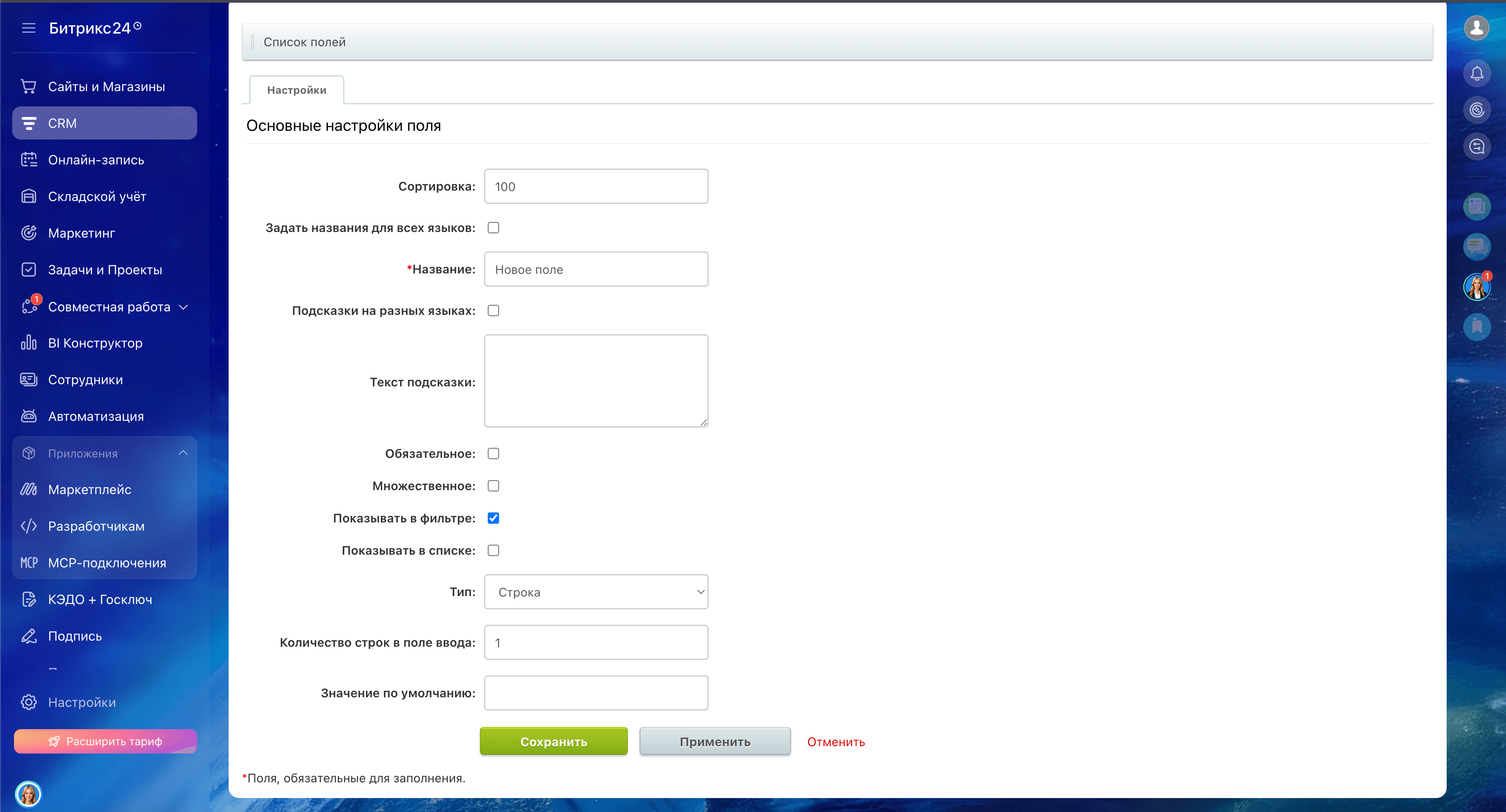Tick the Множественное checkbox
Image resolution: width=1506 pixels, height=812 pixels.
[x=493, y=486]
